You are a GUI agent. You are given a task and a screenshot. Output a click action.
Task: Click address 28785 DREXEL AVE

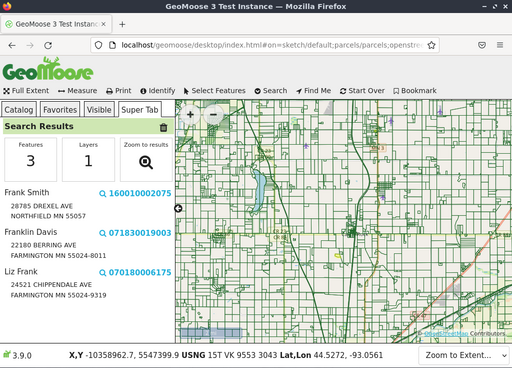click(x=42, y=206)
